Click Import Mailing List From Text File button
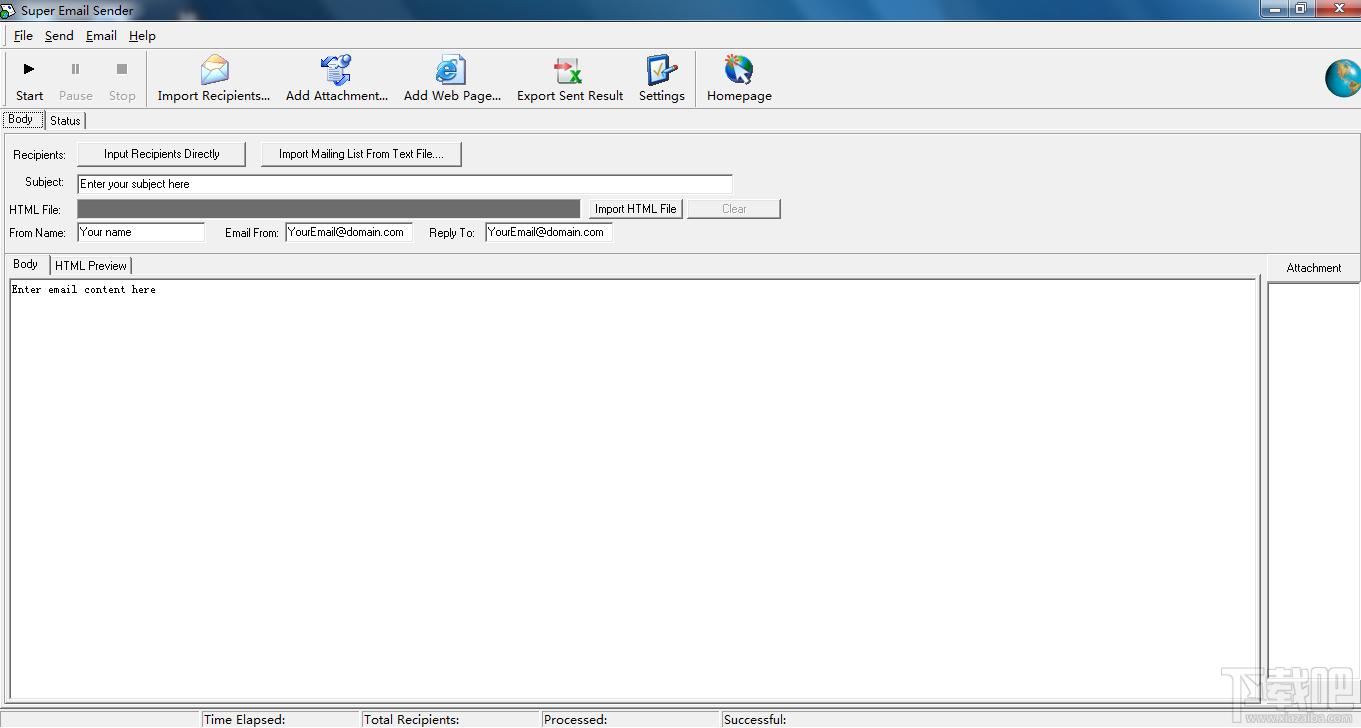This screenshot has height=728, width=1361. pyautogui.click(x=361, y=154)
